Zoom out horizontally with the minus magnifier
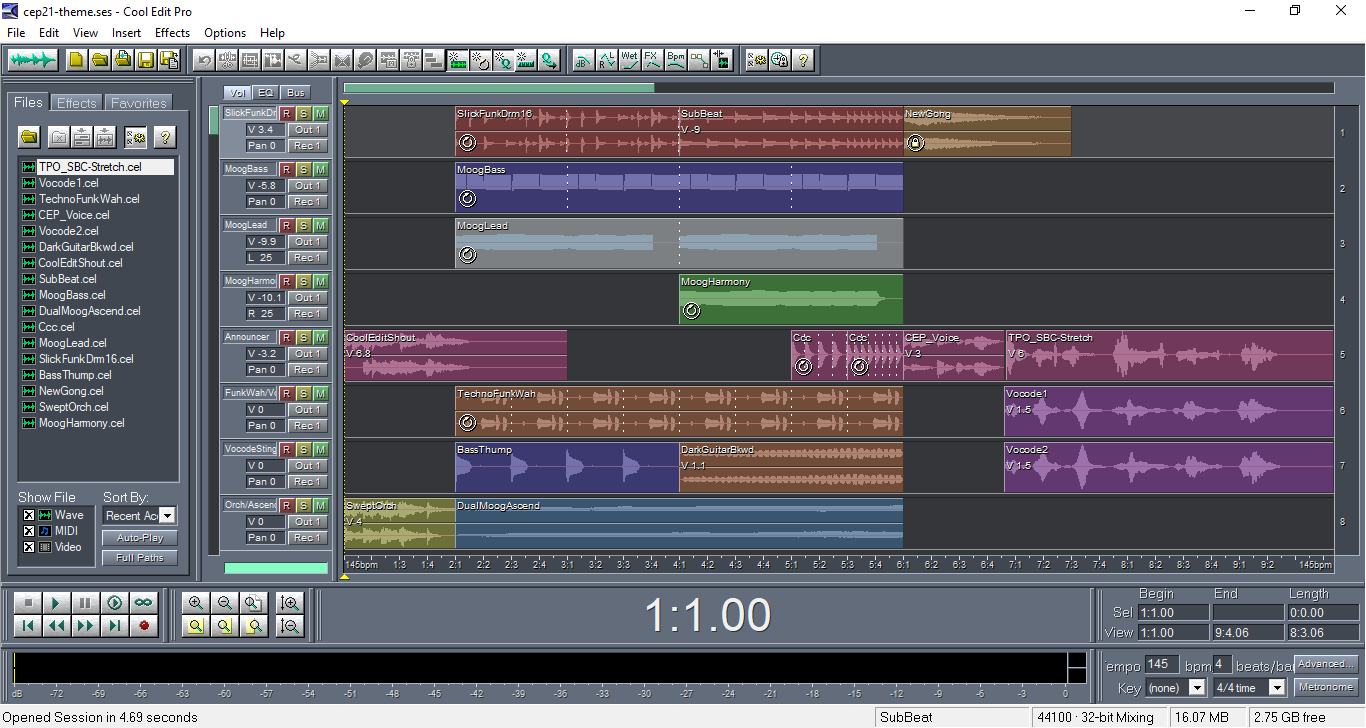The width and height of the screenshot is (1366, 728). pos(225,603)
